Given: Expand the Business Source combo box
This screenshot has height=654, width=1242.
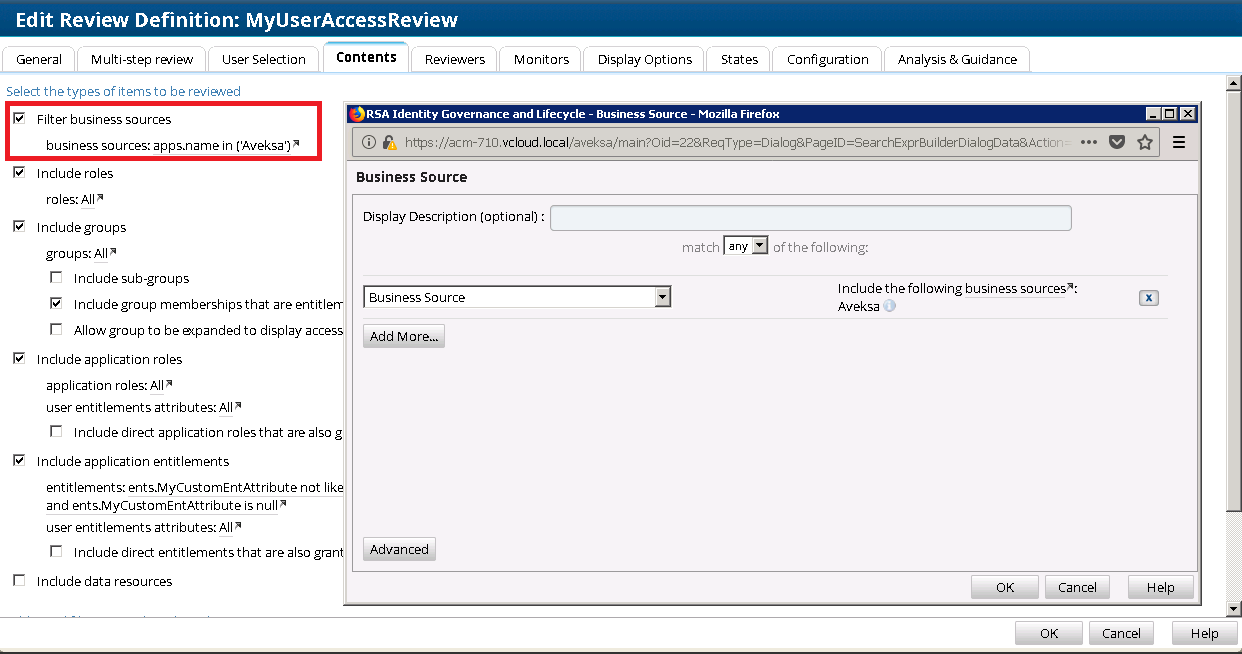Looking at the screenshot, I should [661, 297].
